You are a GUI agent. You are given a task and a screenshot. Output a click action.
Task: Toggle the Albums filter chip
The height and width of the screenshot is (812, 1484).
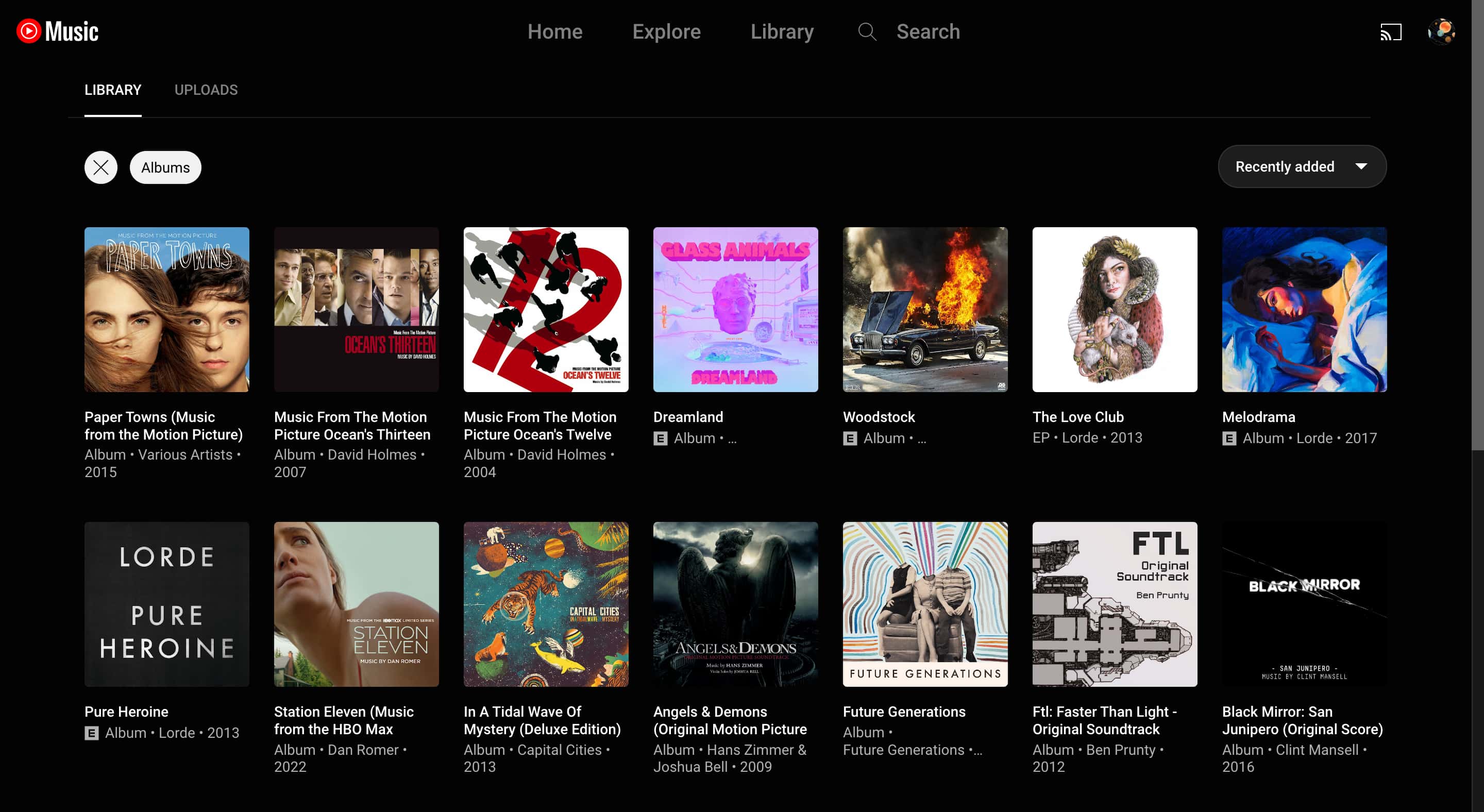pyautogui.click(x=165, y=167)
